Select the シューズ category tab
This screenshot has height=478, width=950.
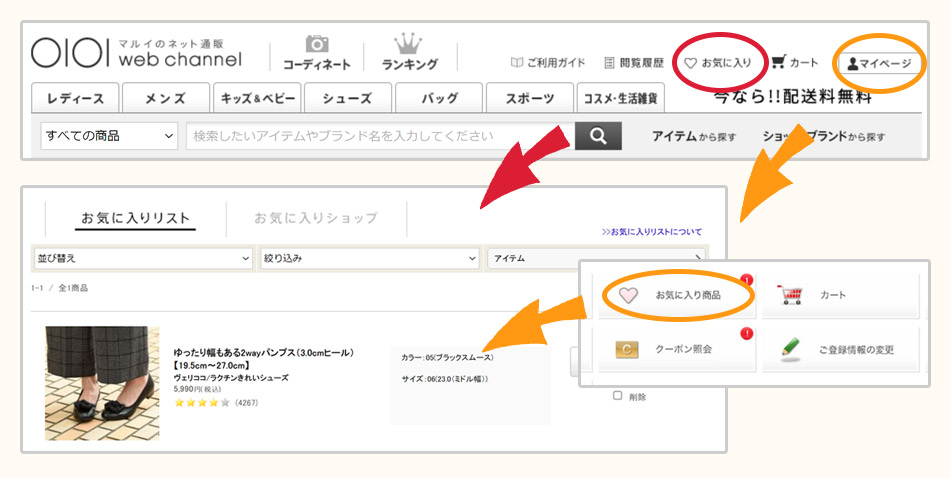(348, 99)
